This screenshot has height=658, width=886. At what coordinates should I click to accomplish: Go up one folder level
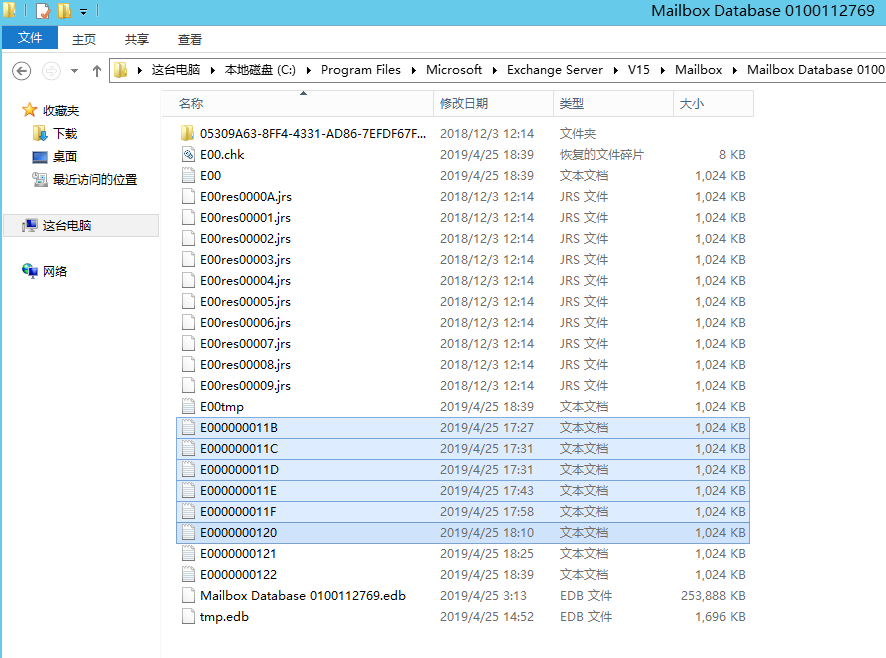[97, 71]
